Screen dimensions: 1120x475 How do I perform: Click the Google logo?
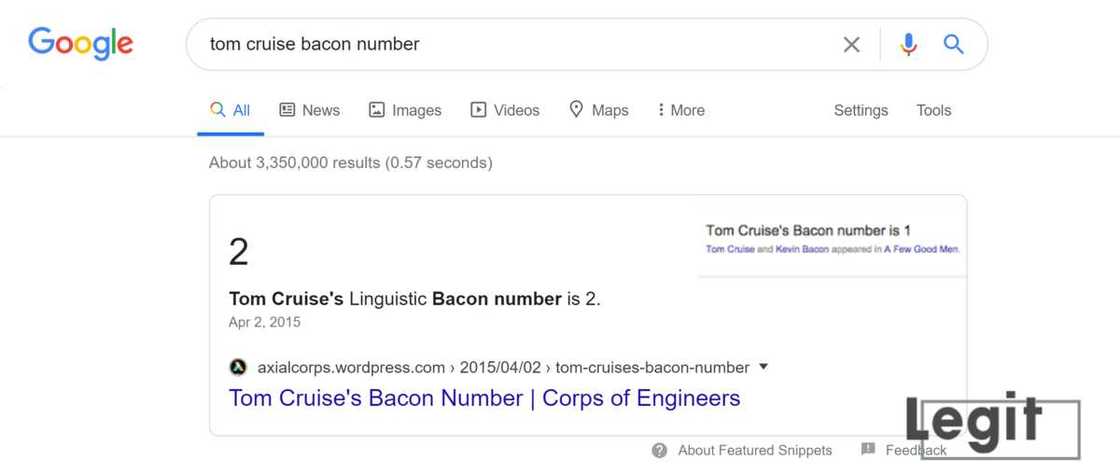[80, 43]
